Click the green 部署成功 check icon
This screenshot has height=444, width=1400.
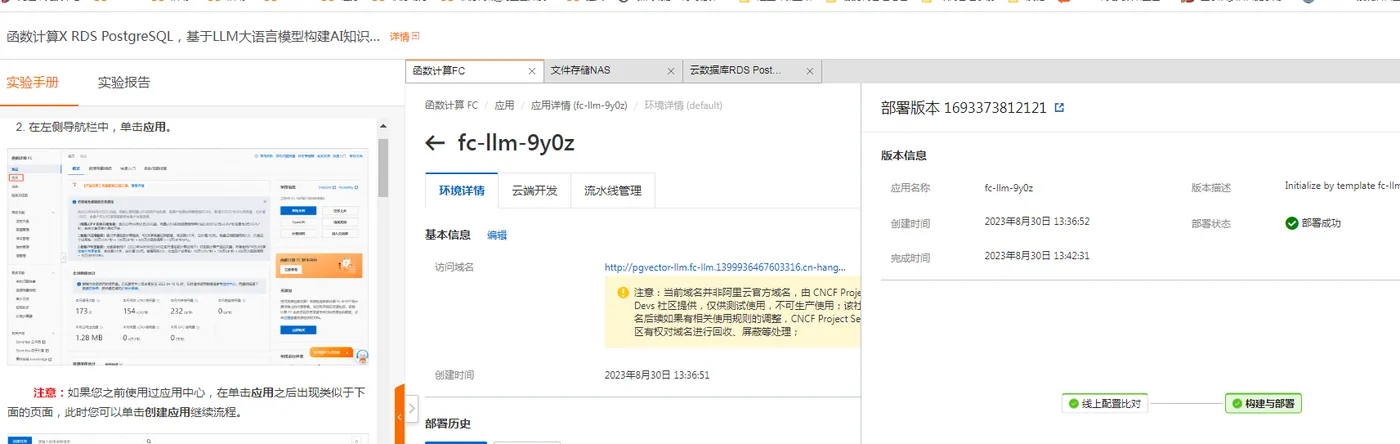pos(1292,223)
